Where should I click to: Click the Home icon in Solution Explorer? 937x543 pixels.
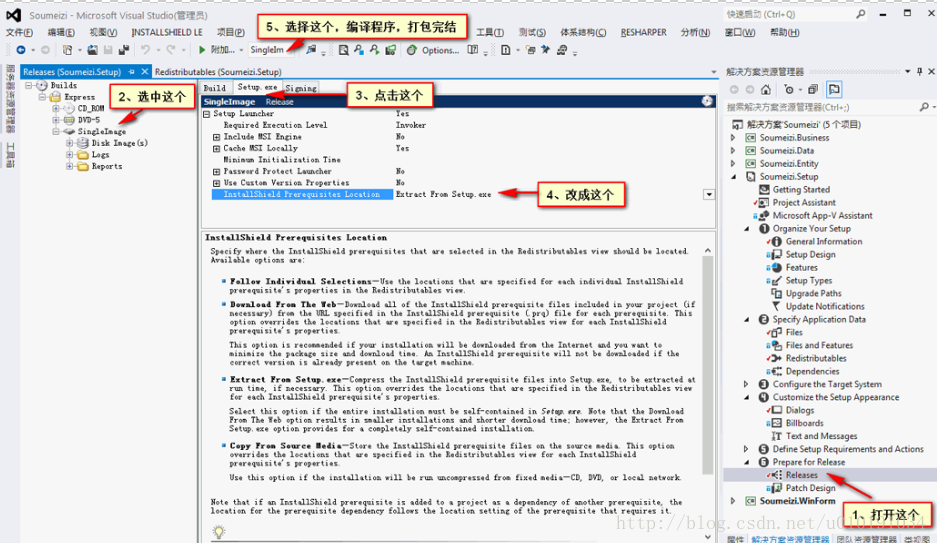[x=765, y=90]
